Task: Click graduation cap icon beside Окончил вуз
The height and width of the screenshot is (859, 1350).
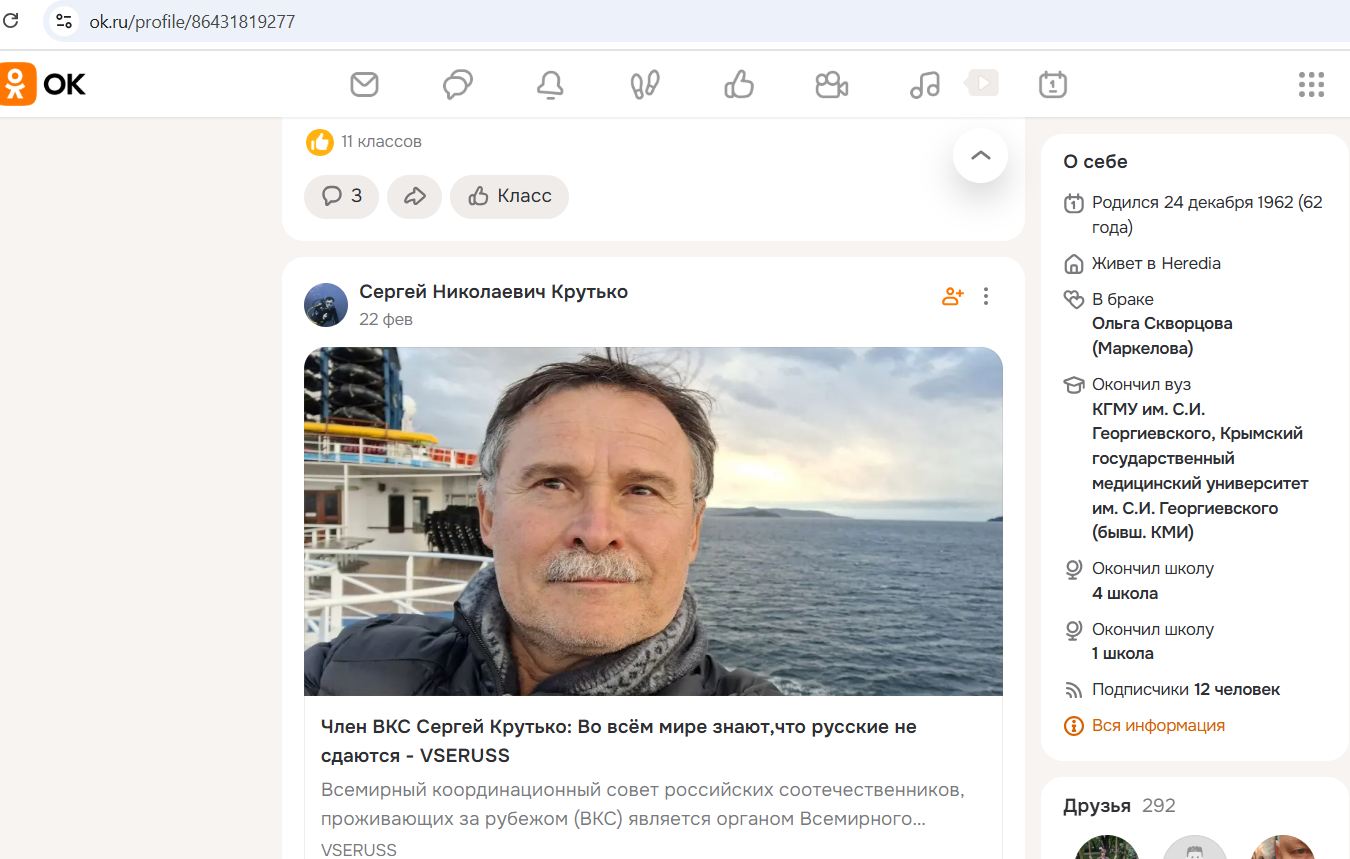Action: click(1073, 384)
